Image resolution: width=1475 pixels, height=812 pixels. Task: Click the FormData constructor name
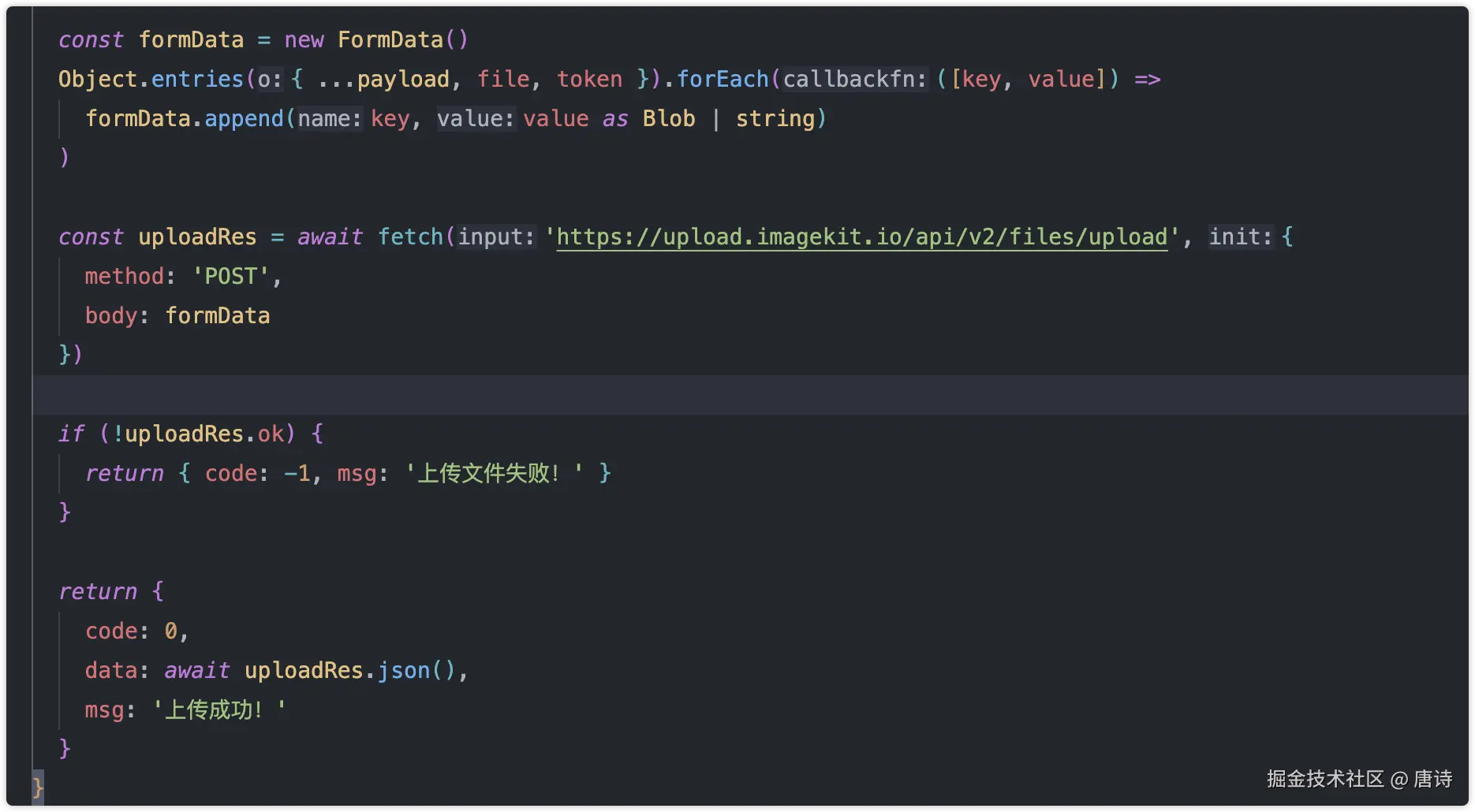click(x=390, y=40)
